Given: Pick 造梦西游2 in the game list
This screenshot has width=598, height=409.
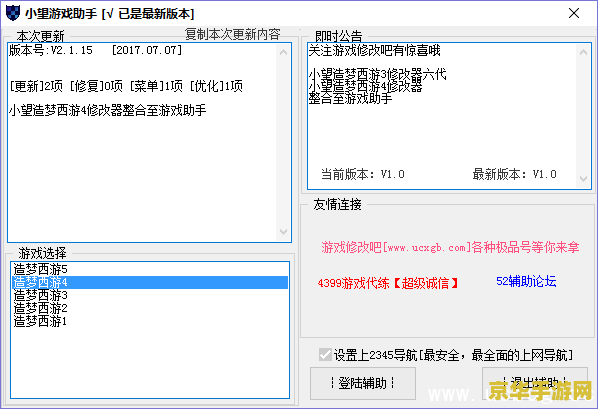Looking at the screenshot, I should pos(150,308).
